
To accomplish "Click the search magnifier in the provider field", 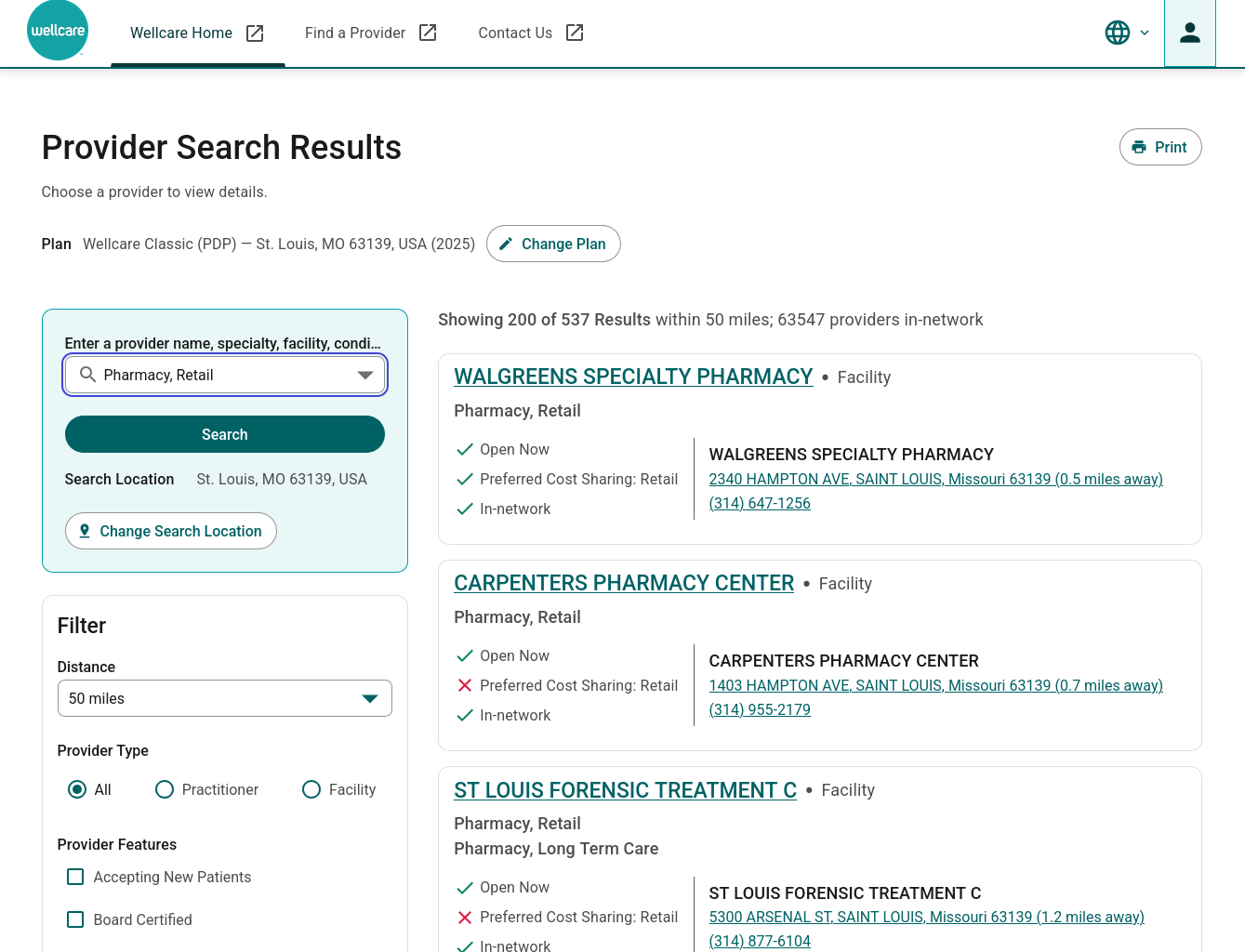I will [x=88, y=375].
